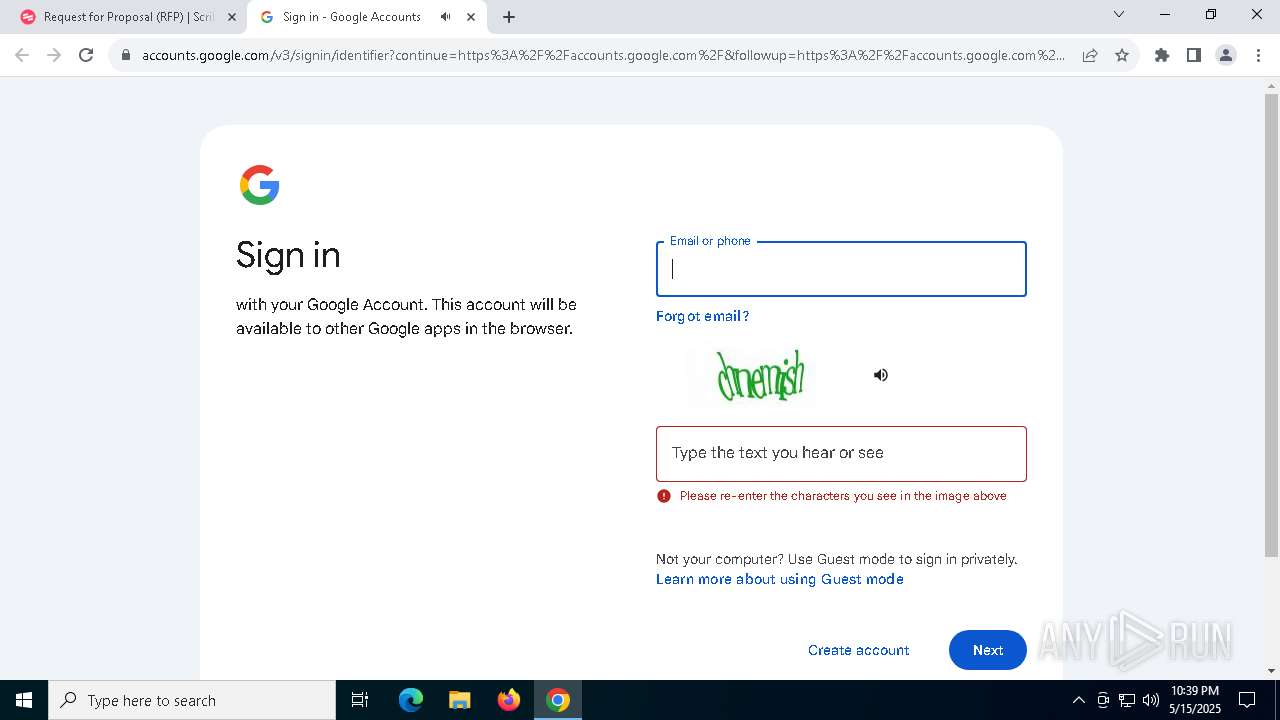This screenshot has height=720, width=1280.
Task: Open the Chrome profile avatar
Action: click(1226, 55)
